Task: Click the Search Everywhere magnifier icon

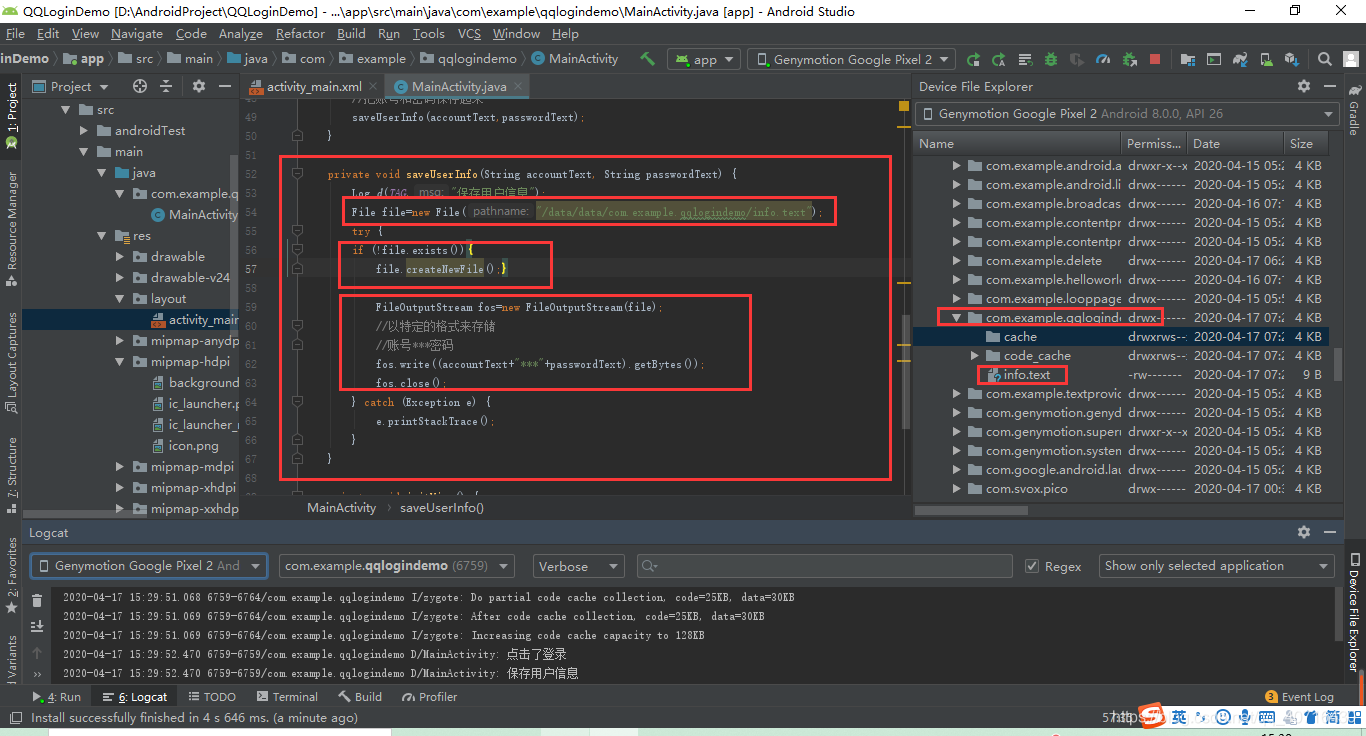Action: tap(1325, 59)
